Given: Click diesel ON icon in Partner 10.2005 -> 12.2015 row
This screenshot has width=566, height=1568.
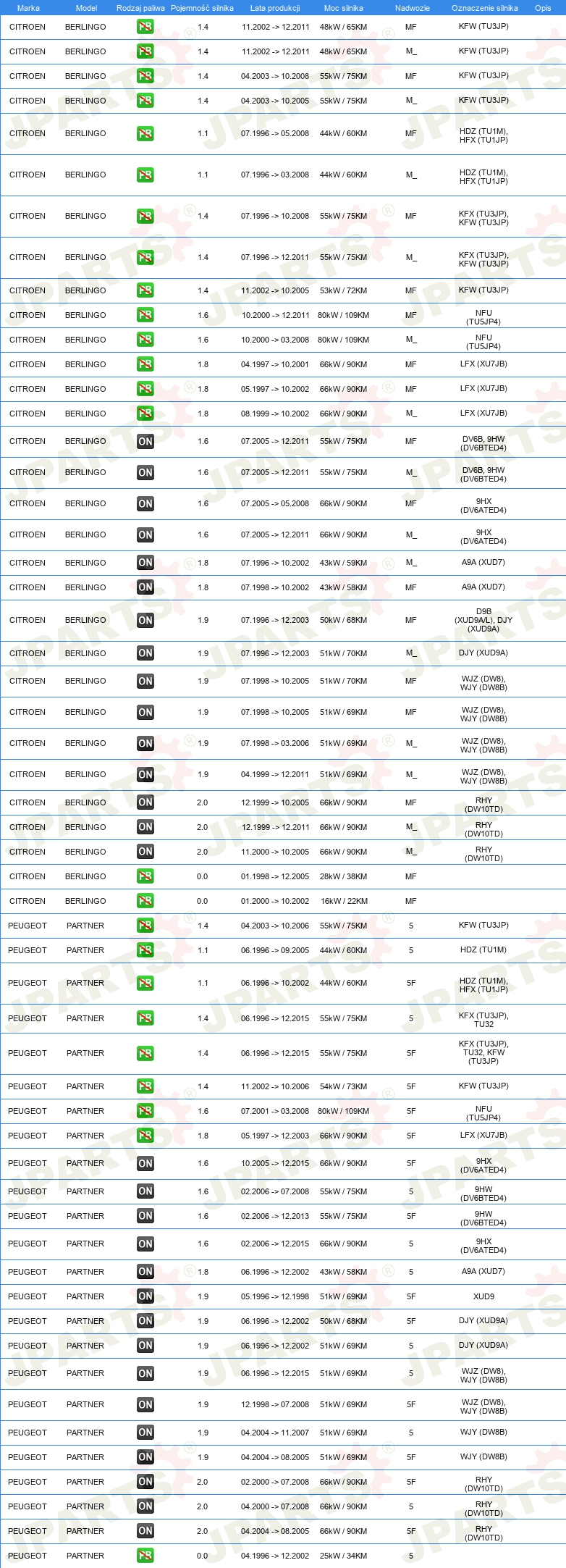Looking at the screenshot, I should click(145, 1163).
